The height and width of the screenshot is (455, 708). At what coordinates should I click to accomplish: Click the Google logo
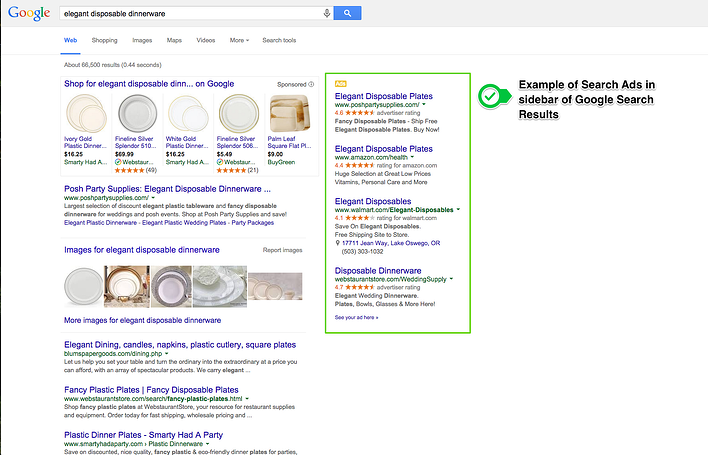(29, 13)
